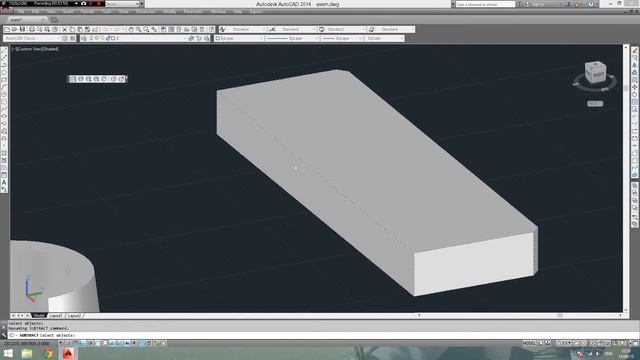The height and width of the screenshot is (360, 640).
Task: Open Layer Properties Manager icon
Action: 84,38
